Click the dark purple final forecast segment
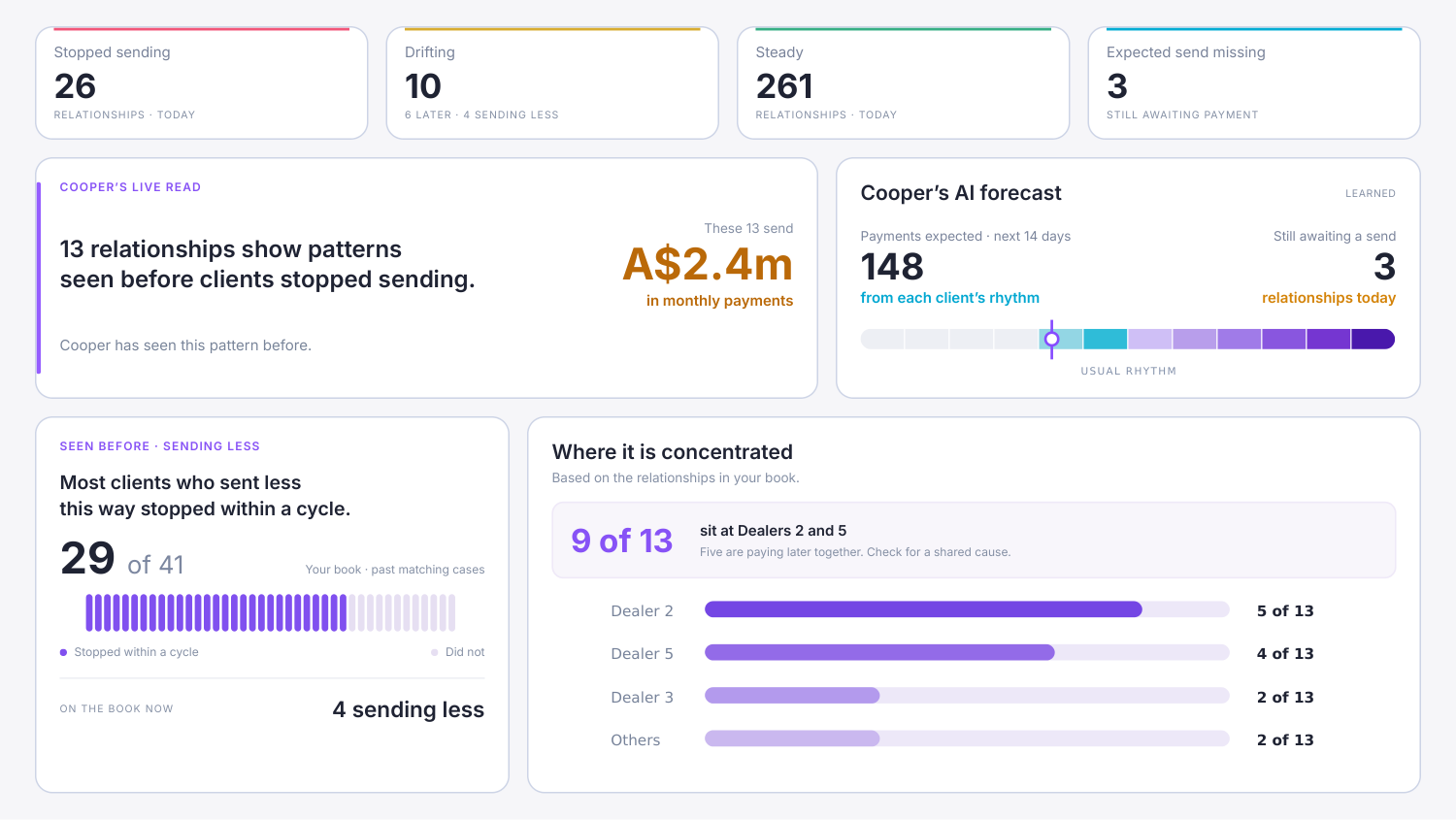Viewport: 1456px width, 820px height. tap(1373, 339)
